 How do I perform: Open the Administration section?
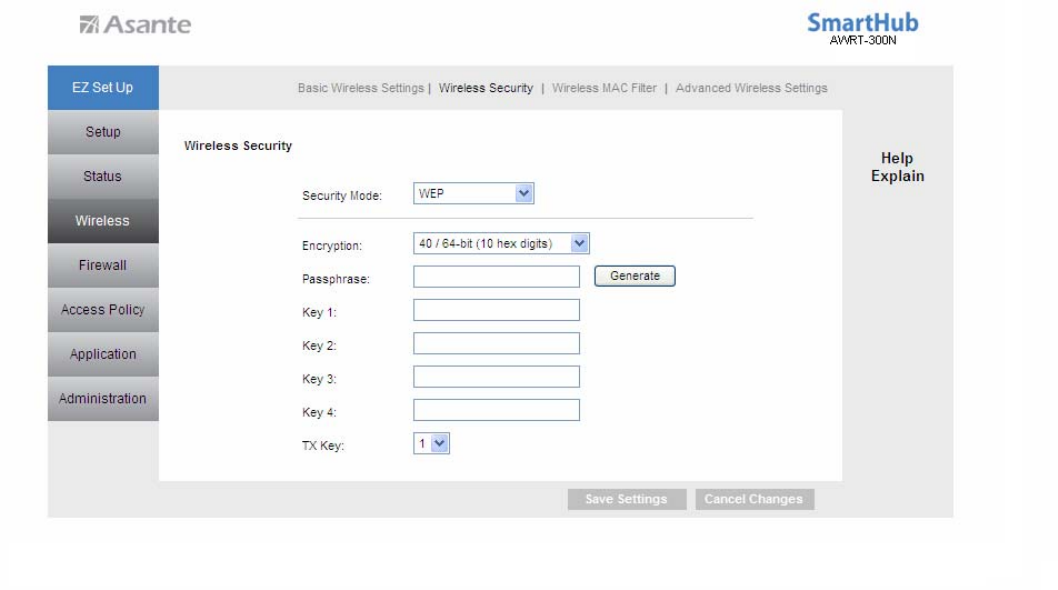pos(103,399)
